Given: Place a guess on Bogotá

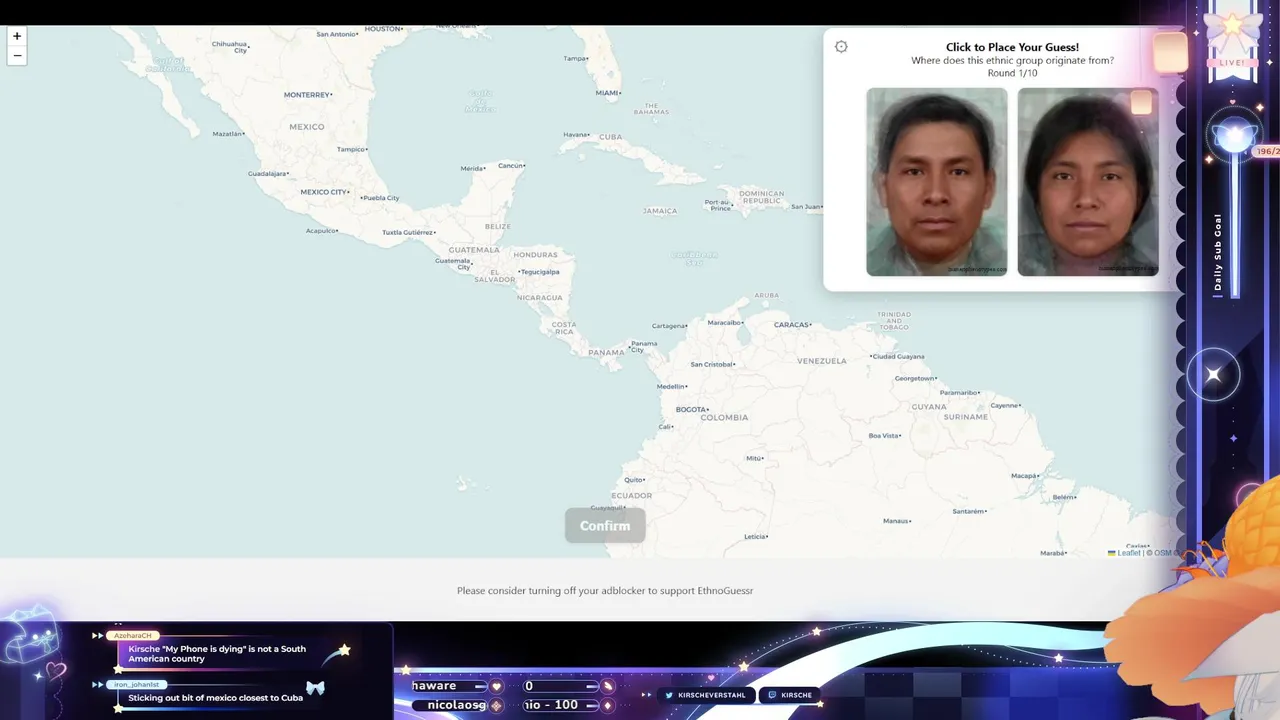Looking at the screenshot, I should point(693,410).
